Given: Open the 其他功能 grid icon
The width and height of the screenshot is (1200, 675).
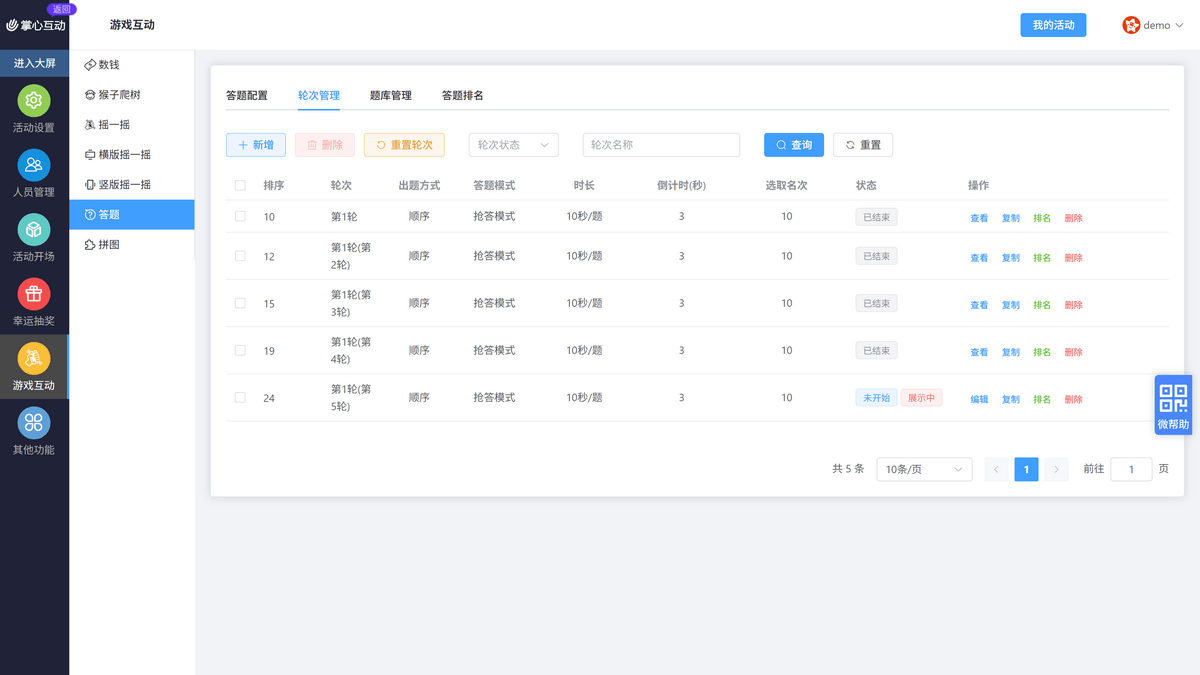Looking at the screenshot, I should pyautogui.click(x=34, y=423).
